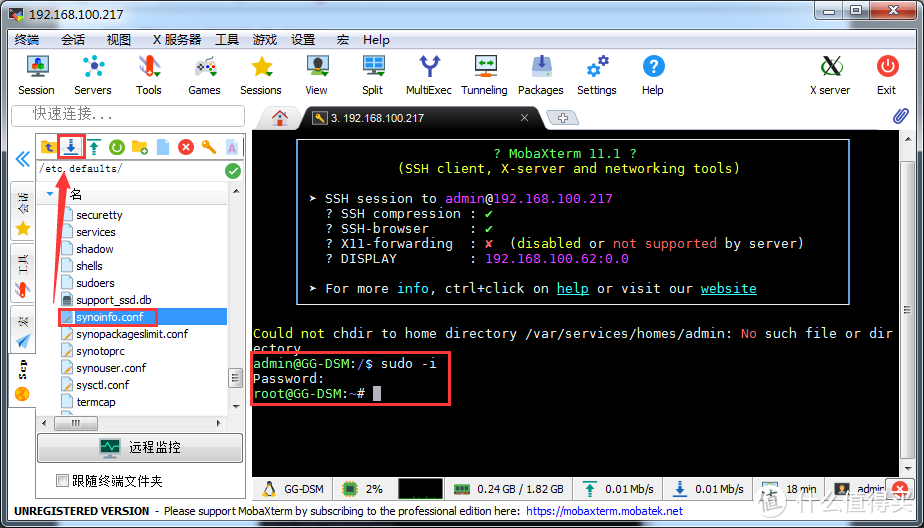
Task: Open the 视图 menu
Action: pos(119,39)
